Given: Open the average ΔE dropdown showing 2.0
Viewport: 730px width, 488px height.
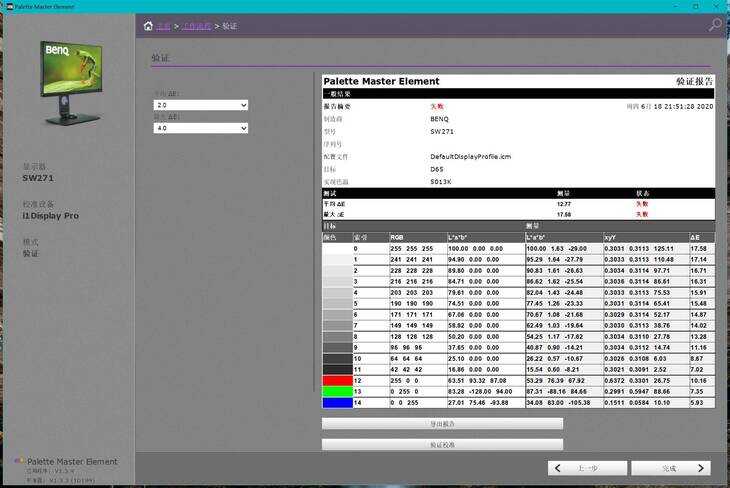Looking at the screenshot, I should click(201, 105).
